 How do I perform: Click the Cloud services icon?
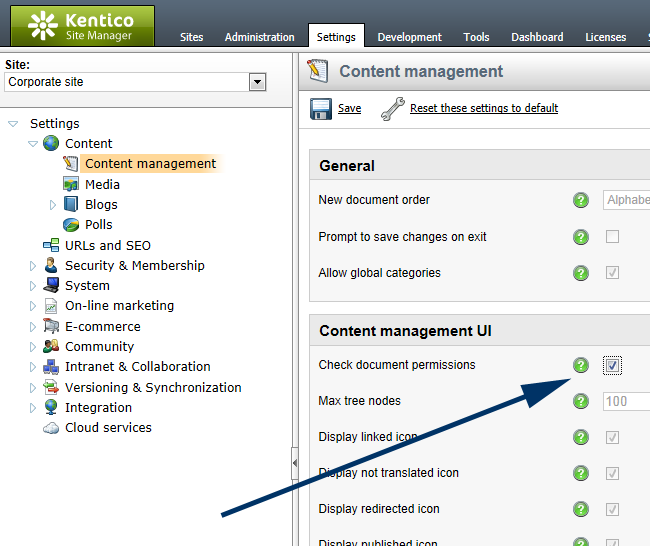pos(51,428)
